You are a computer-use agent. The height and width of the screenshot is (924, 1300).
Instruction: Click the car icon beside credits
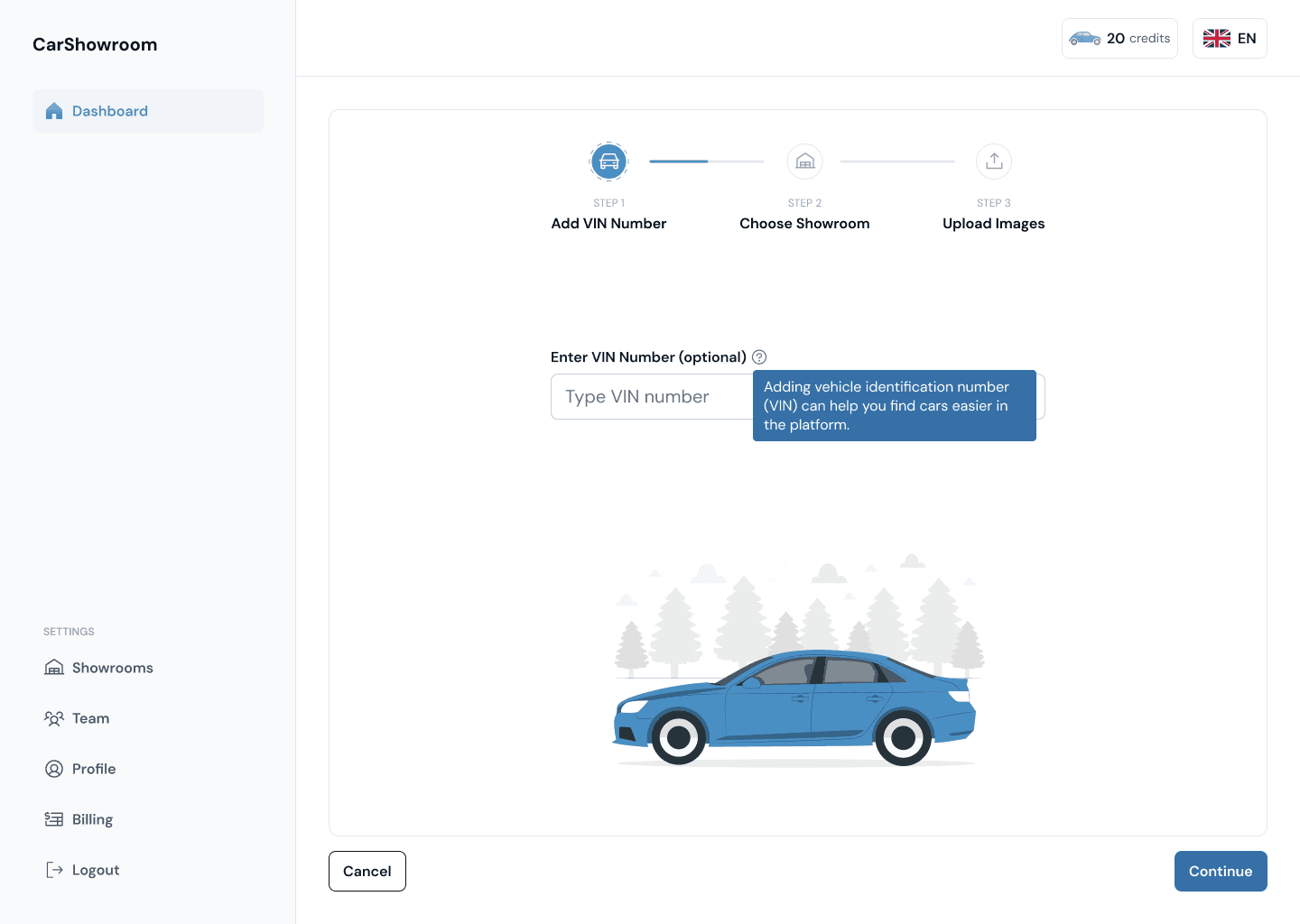coord(1085,39)
